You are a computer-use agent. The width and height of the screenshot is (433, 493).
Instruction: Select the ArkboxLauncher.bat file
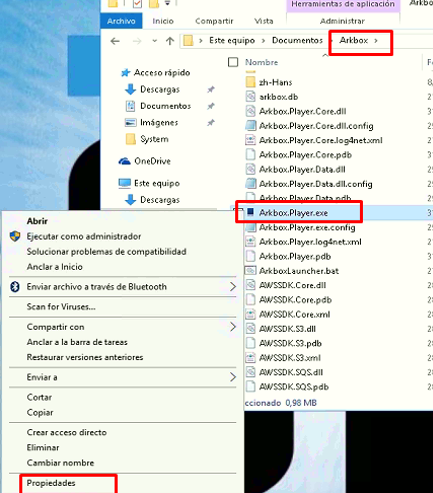pyautogui.click(x=299, y=271)
